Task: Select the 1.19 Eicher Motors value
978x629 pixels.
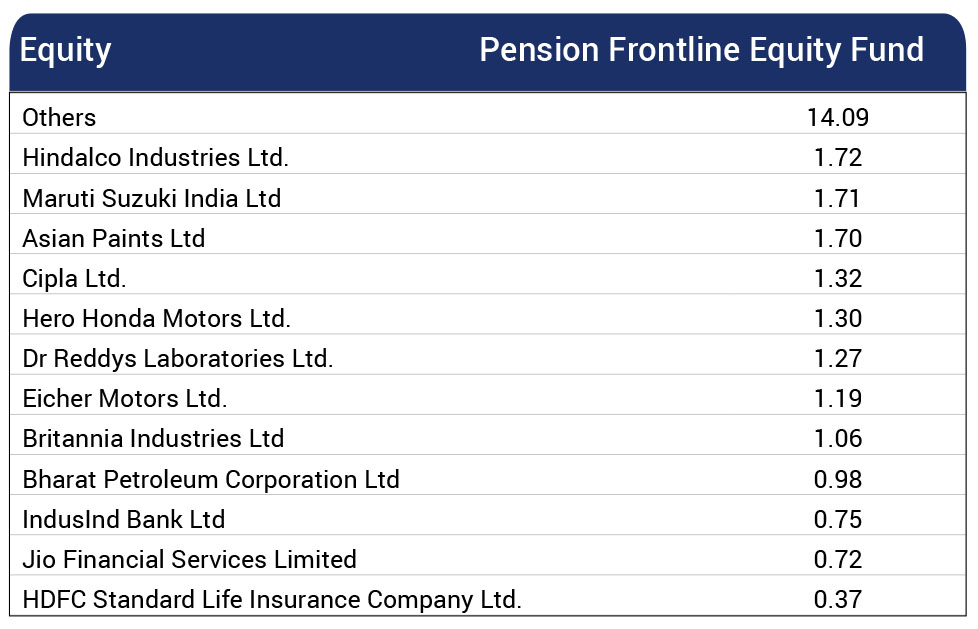Action: 838,398
